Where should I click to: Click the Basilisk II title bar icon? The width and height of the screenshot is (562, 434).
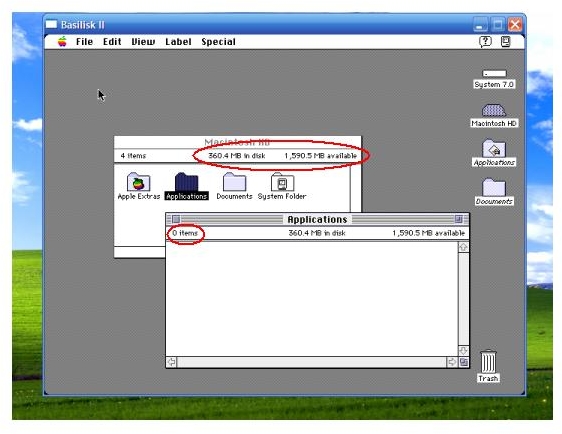(51, 24)
